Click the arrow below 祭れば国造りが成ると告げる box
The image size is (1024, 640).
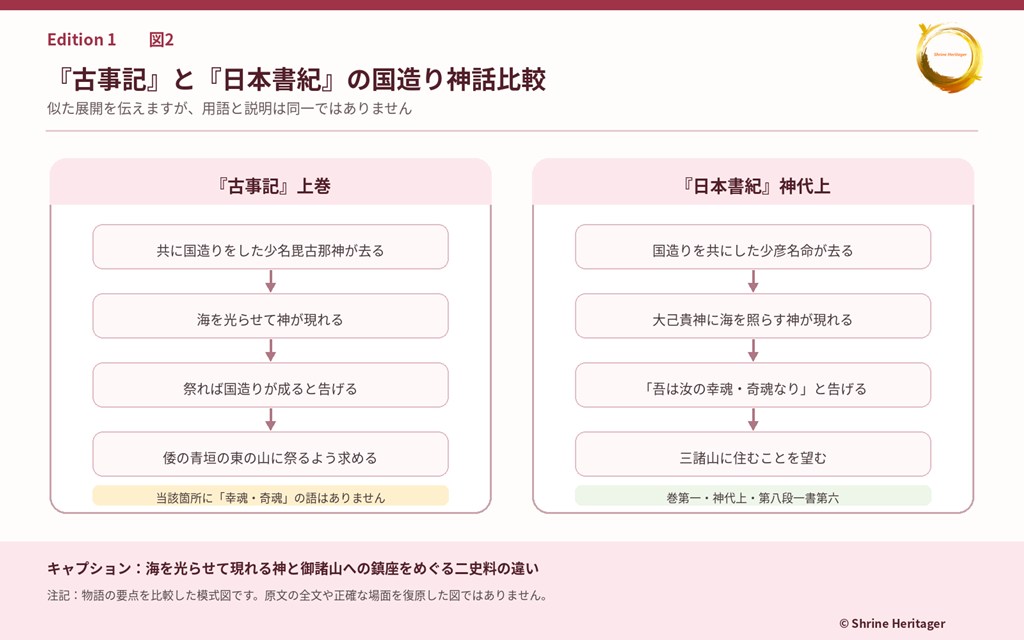(270, 420)
